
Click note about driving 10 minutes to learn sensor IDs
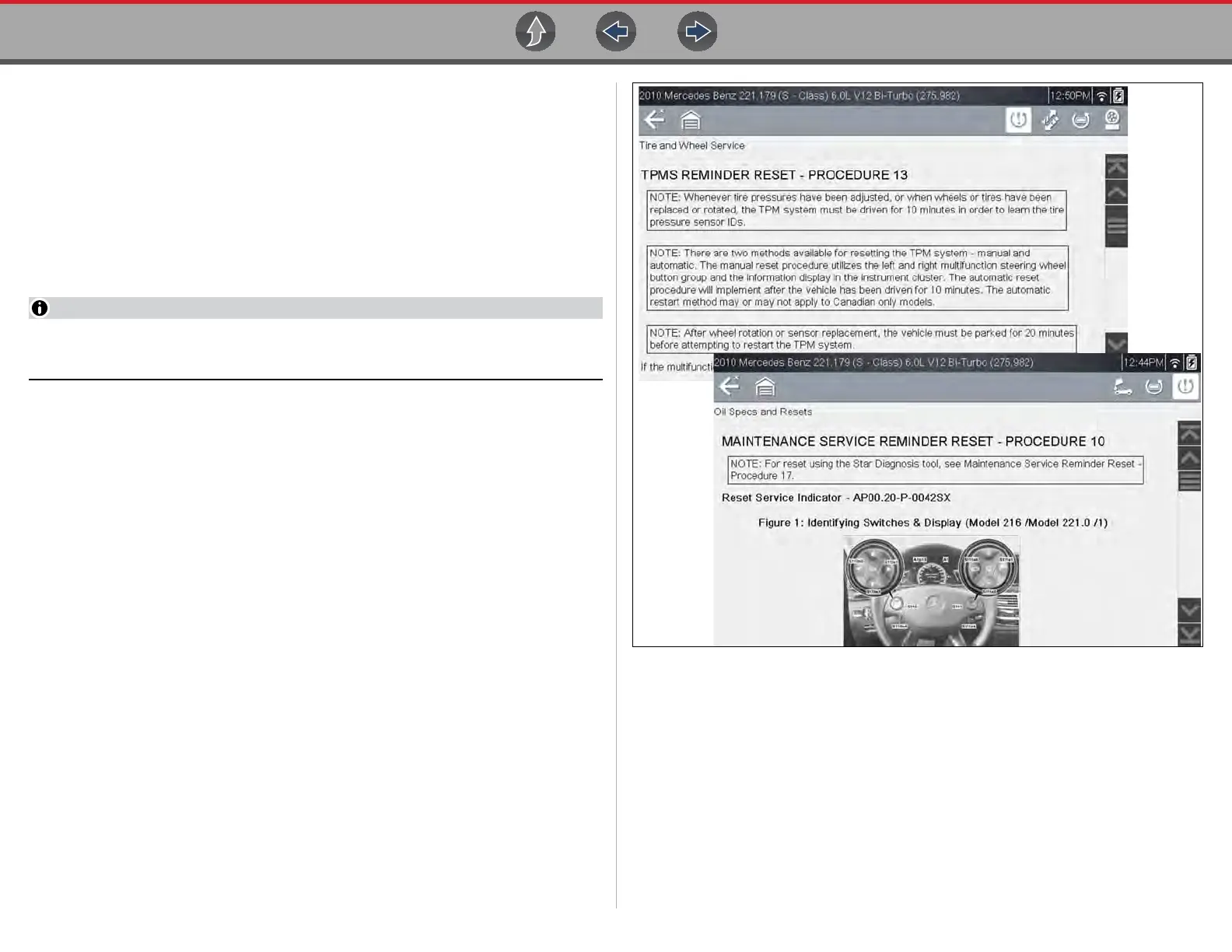pyautogui.click(x=856, y=210)
